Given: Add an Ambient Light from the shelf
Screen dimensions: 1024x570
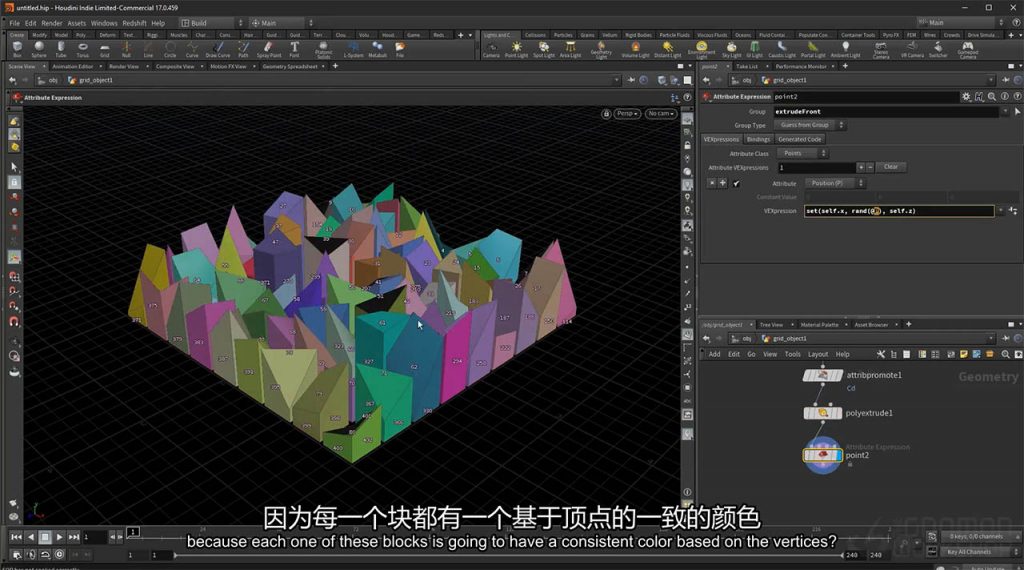Looking at the screenshot, I should click(845, 49).
